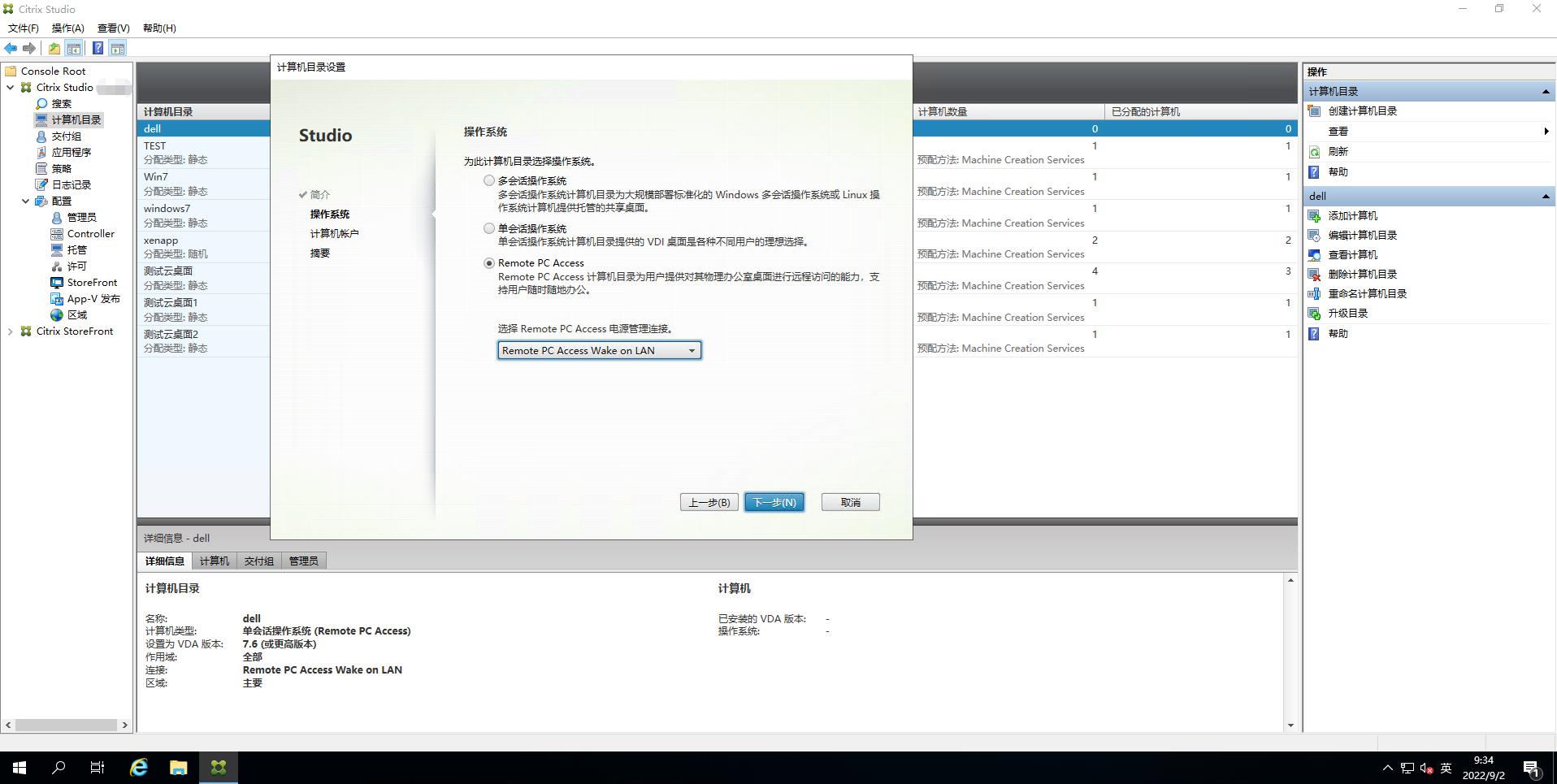Image resolution: width=1557 pixels, height=784 pixels.
Task: Open the 帮助(H) menu
Action: 159,28
